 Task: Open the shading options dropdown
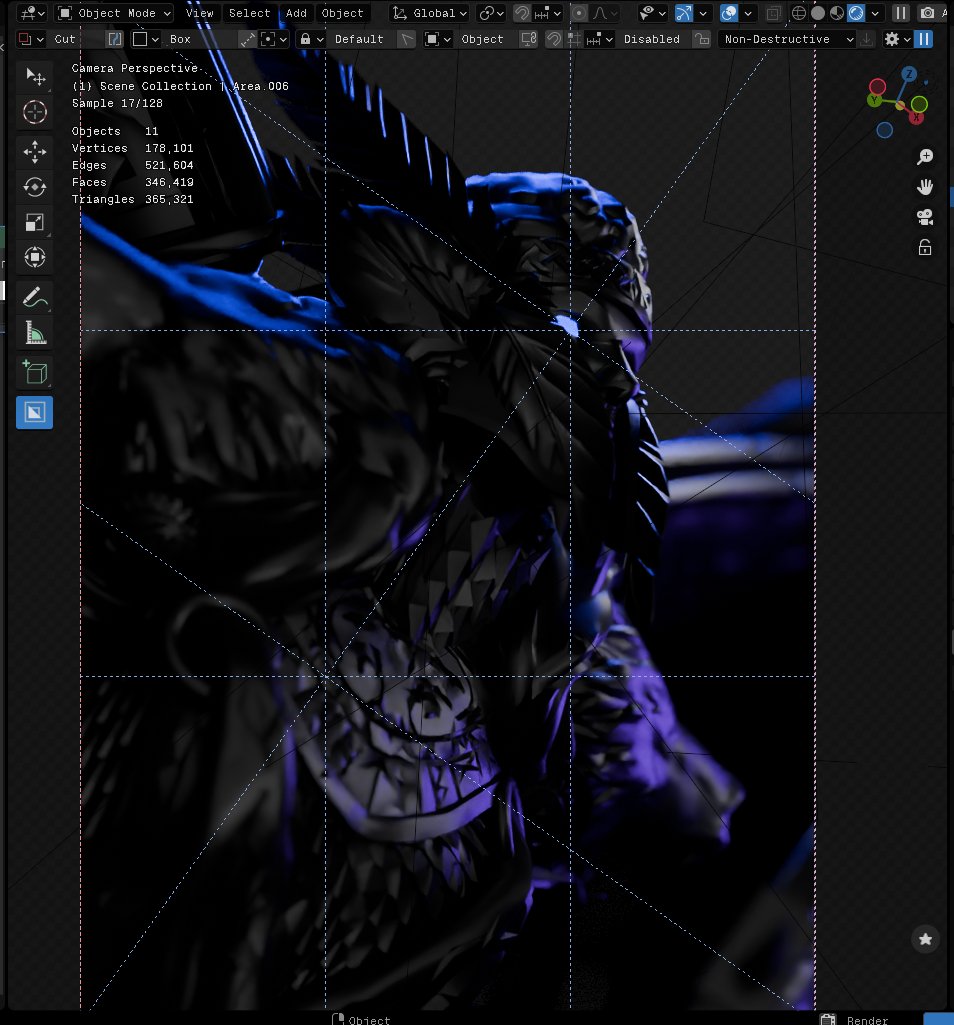click(x=875, y=13)
